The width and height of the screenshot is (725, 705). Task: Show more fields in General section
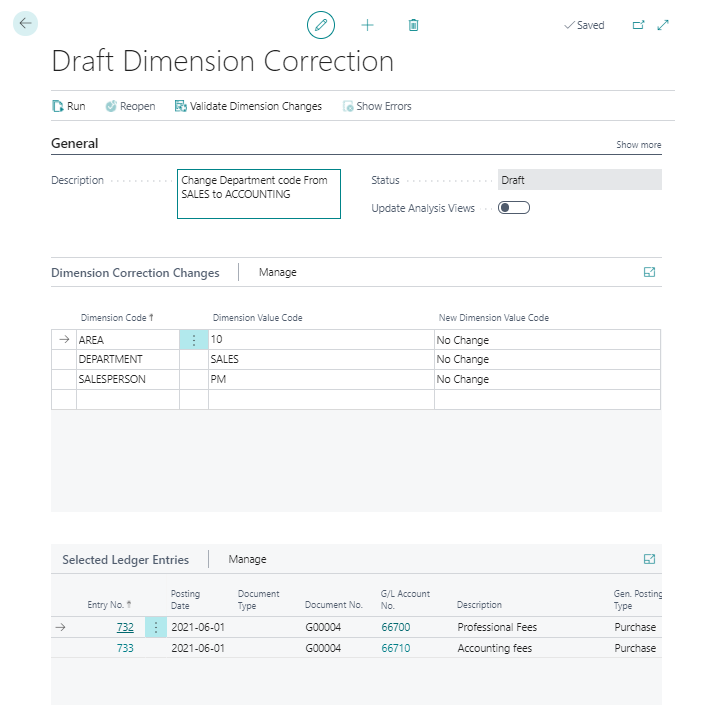(x=638, y=145)
